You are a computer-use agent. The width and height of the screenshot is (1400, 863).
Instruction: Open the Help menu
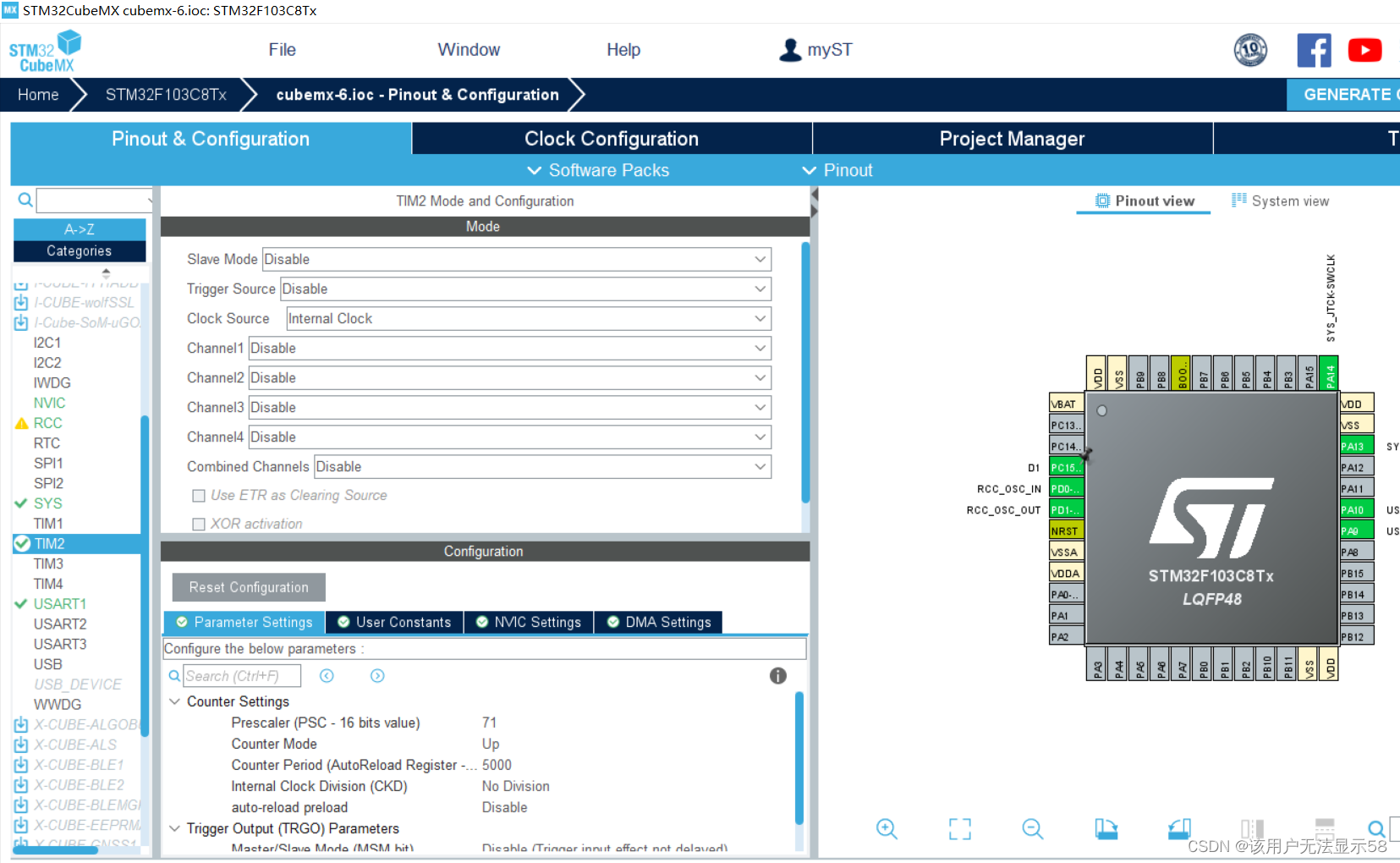coord(623,50)
